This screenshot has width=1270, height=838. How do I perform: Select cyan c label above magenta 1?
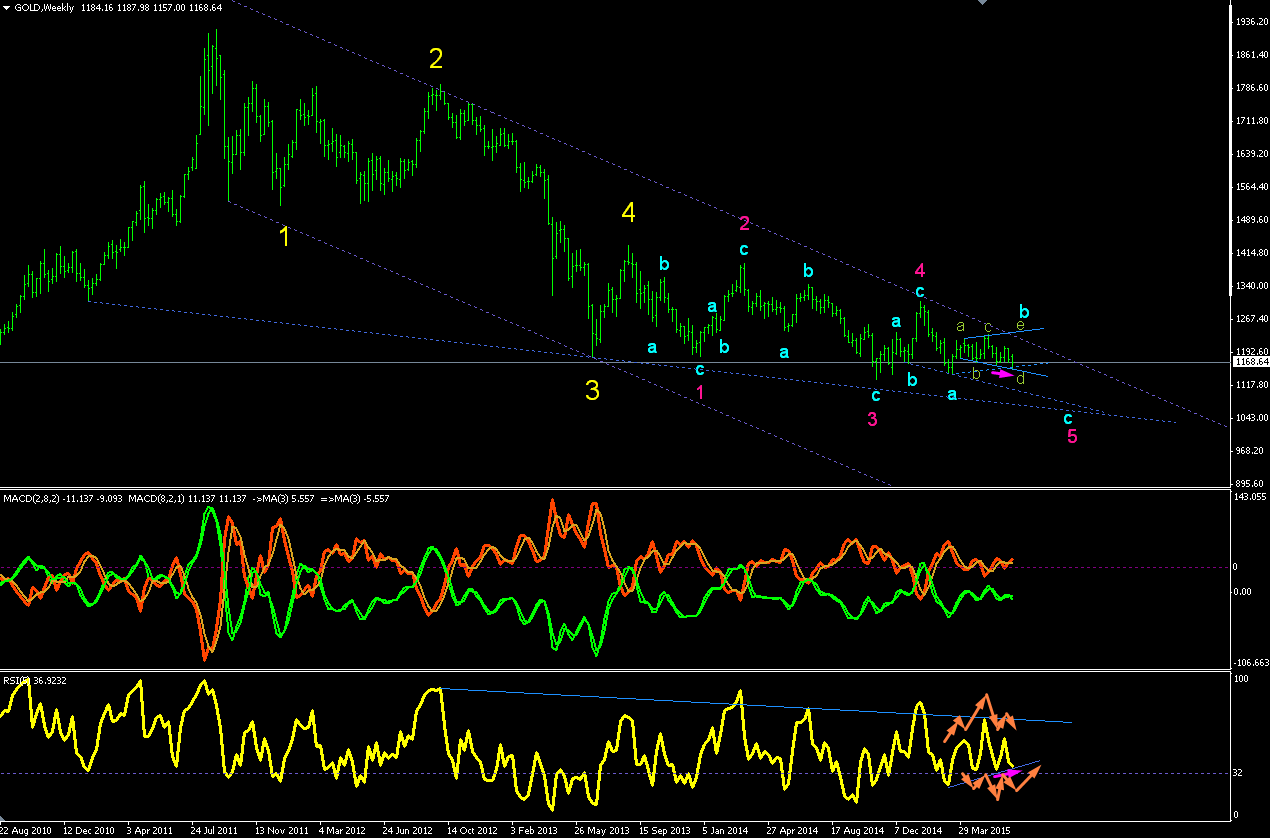(x=700, y=369)
